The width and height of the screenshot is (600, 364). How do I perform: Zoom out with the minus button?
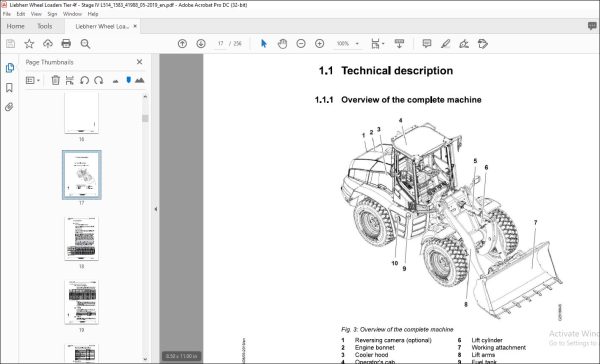[x=301, y=44]
